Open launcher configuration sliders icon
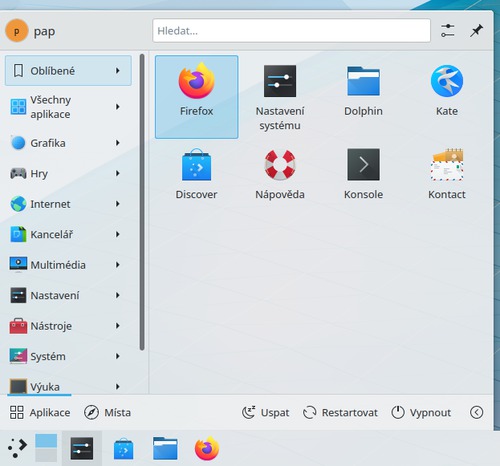The image size is (500, 466). [447, 31]
